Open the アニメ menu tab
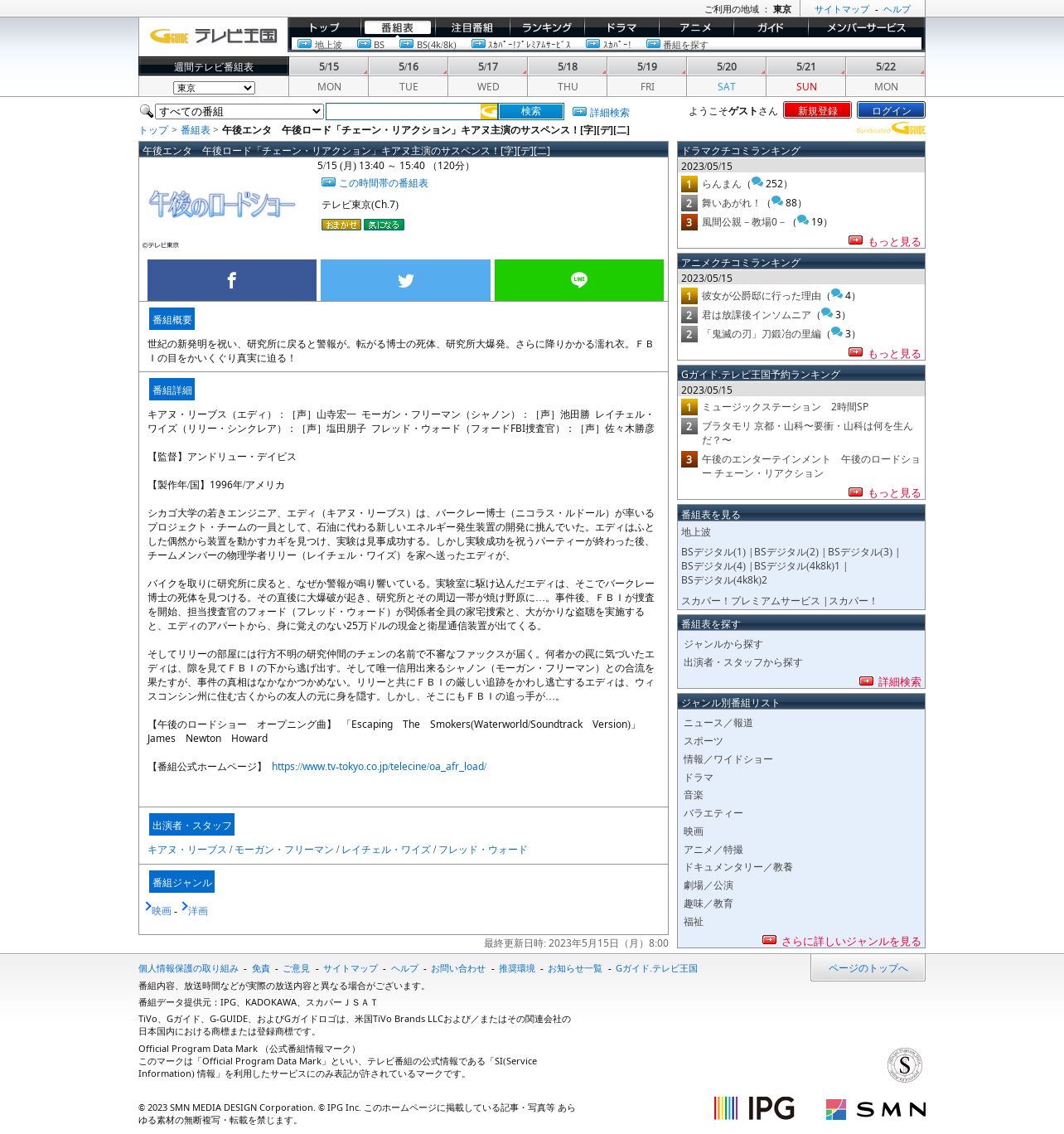The width and height of the screenshot is (1064, 1134). [x=696, y=27]
